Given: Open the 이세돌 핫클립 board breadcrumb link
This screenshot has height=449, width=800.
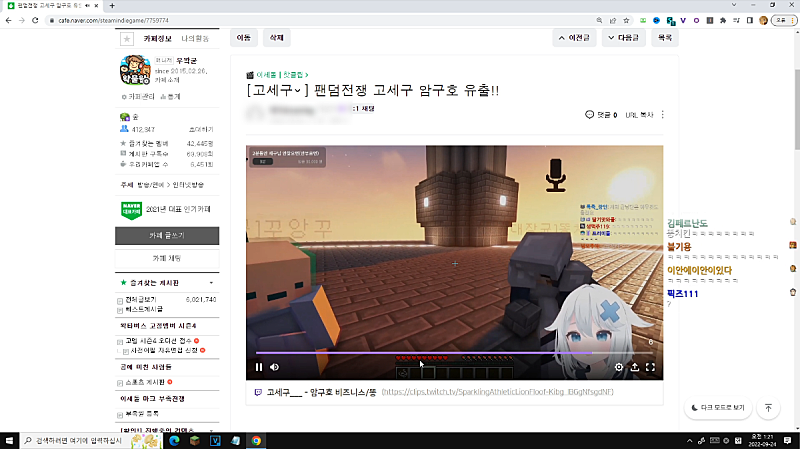Looking at the screenshot, I should click(x=282, y=75).
